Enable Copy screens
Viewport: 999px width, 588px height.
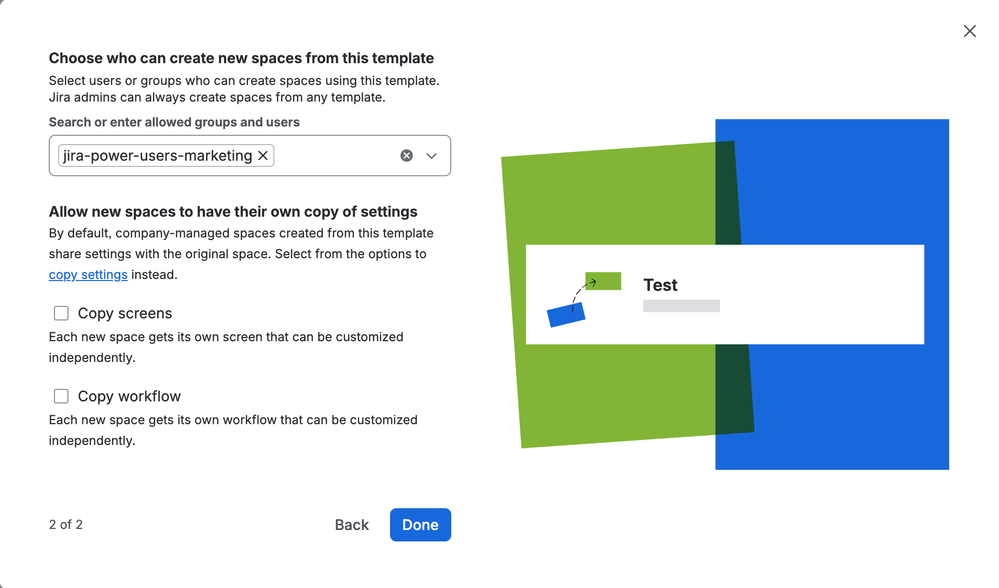point(61,313)
